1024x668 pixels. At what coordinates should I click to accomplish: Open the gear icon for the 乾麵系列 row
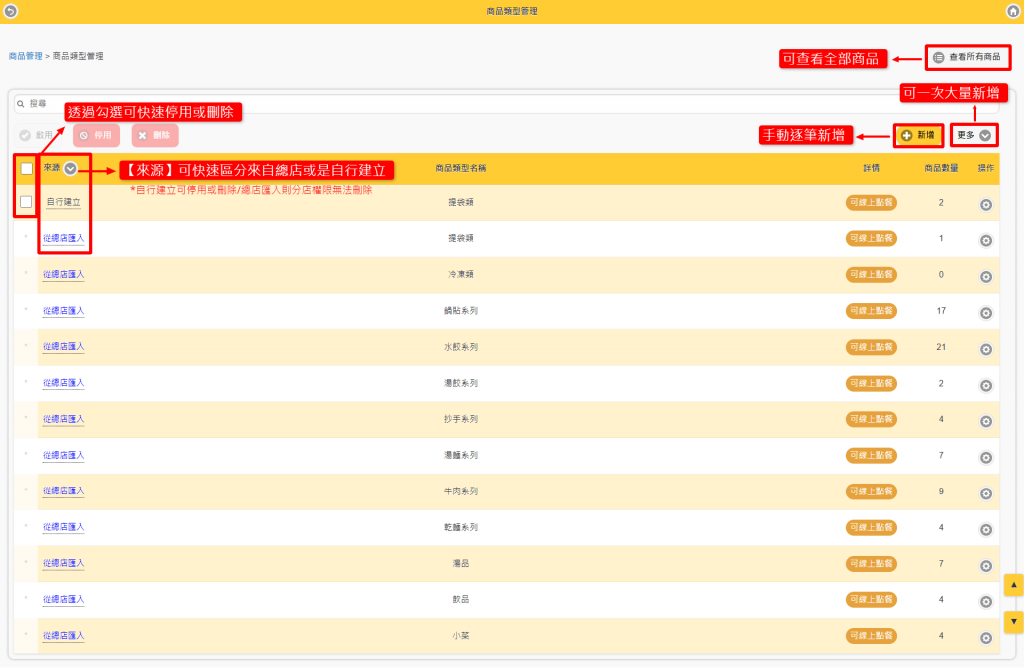(985, 530)
